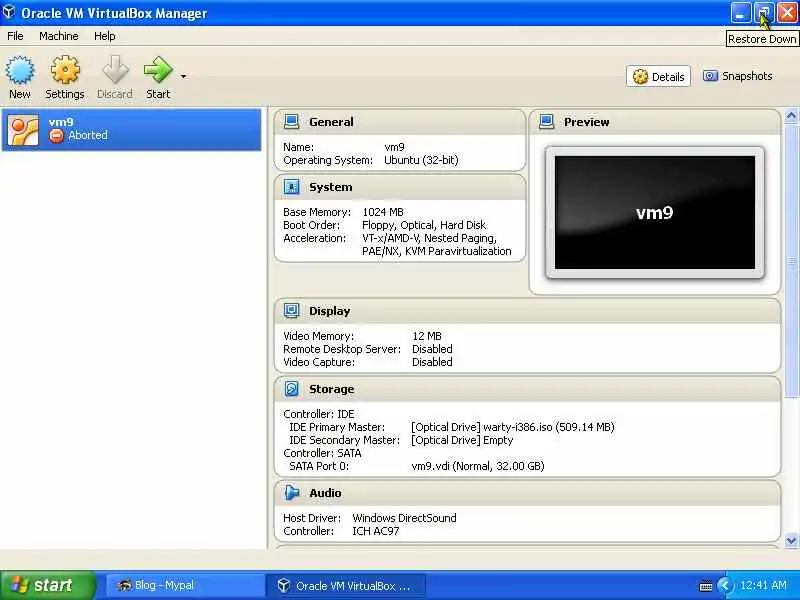This screenshot has width=800, height=600.
Task: Click the vm9 preview thumbnail
Action: (655, 212)
